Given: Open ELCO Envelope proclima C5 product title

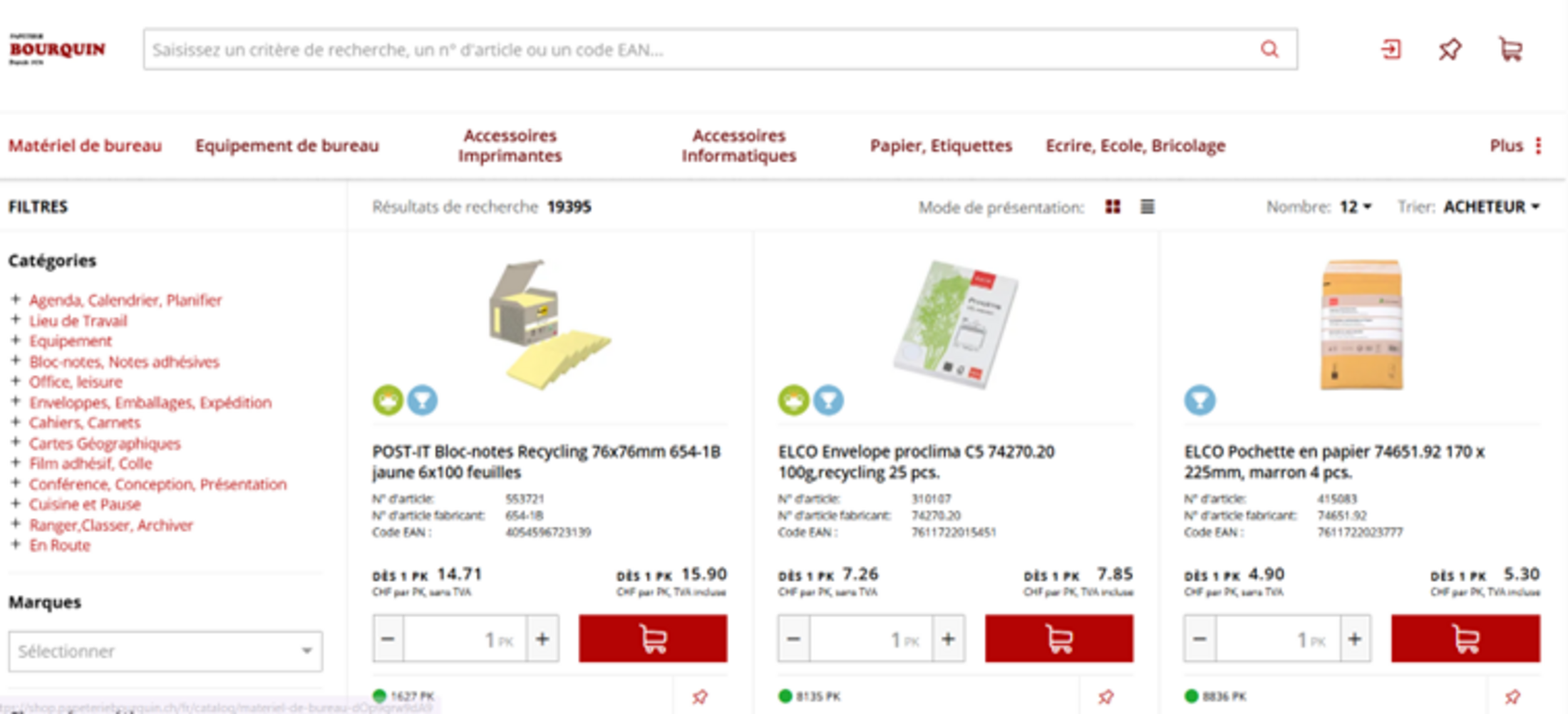Looking at the screenshot, I should pos(917,462).
